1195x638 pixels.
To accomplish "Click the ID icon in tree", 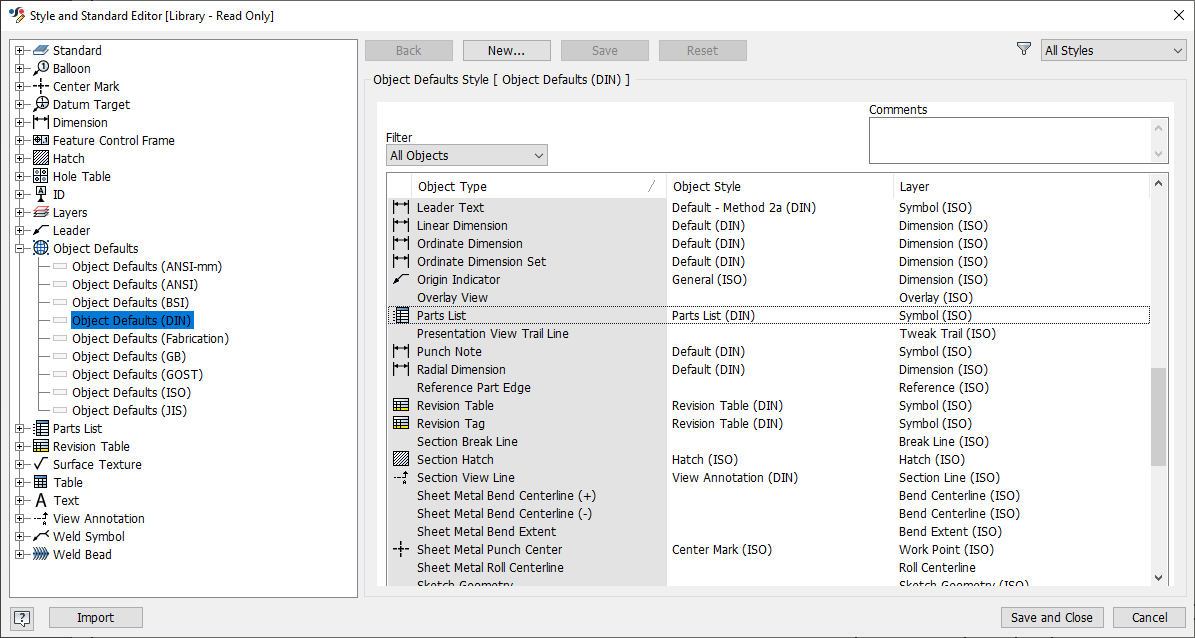I will 41,194.
